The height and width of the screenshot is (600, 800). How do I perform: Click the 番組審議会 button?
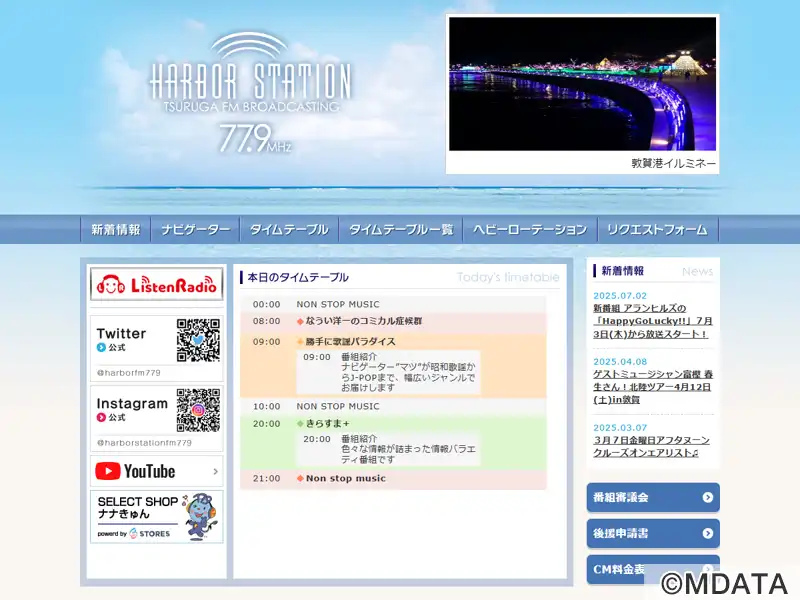653,497
